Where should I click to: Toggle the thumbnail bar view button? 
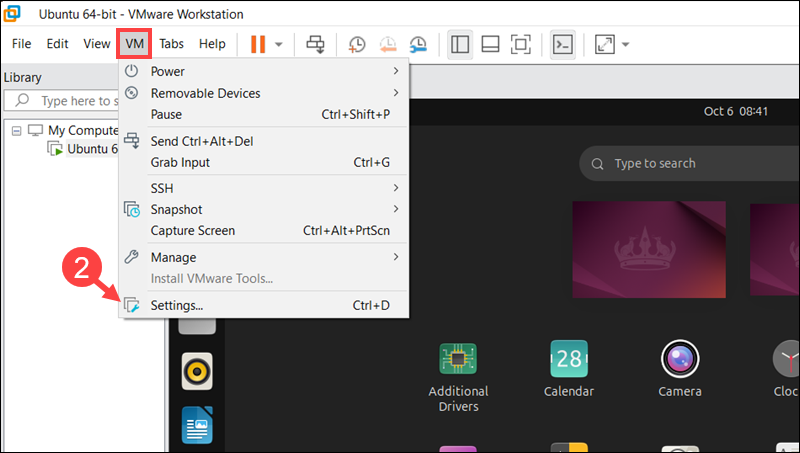coord(490,44)
